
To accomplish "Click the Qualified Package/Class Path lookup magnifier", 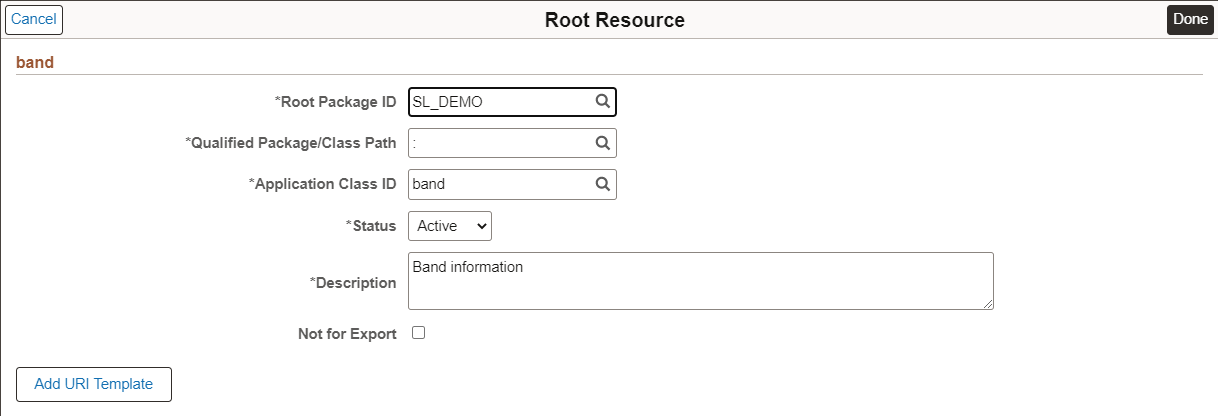I will coord(602,143).
